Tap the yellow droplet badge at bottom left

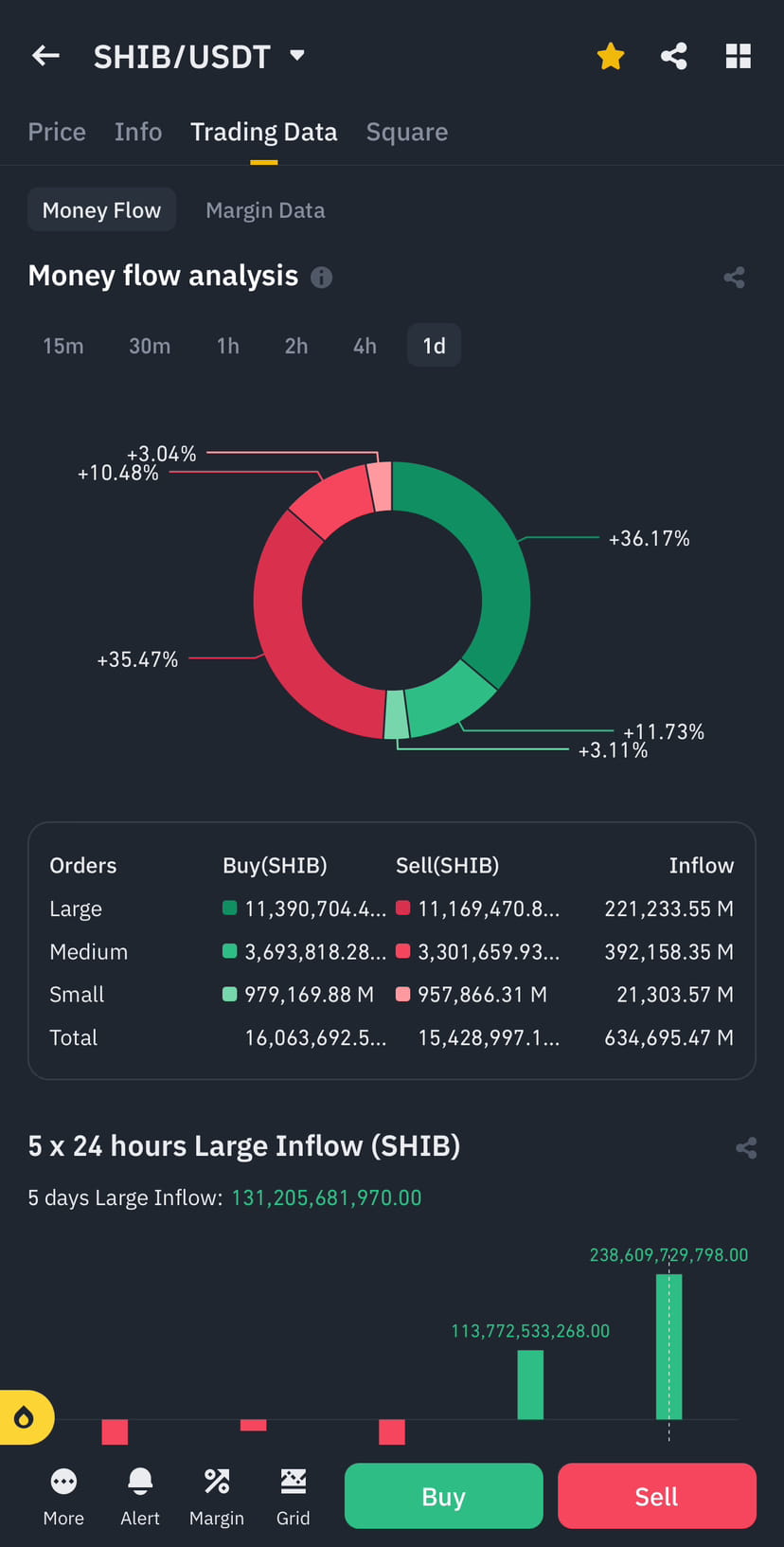coord(26,1417)
